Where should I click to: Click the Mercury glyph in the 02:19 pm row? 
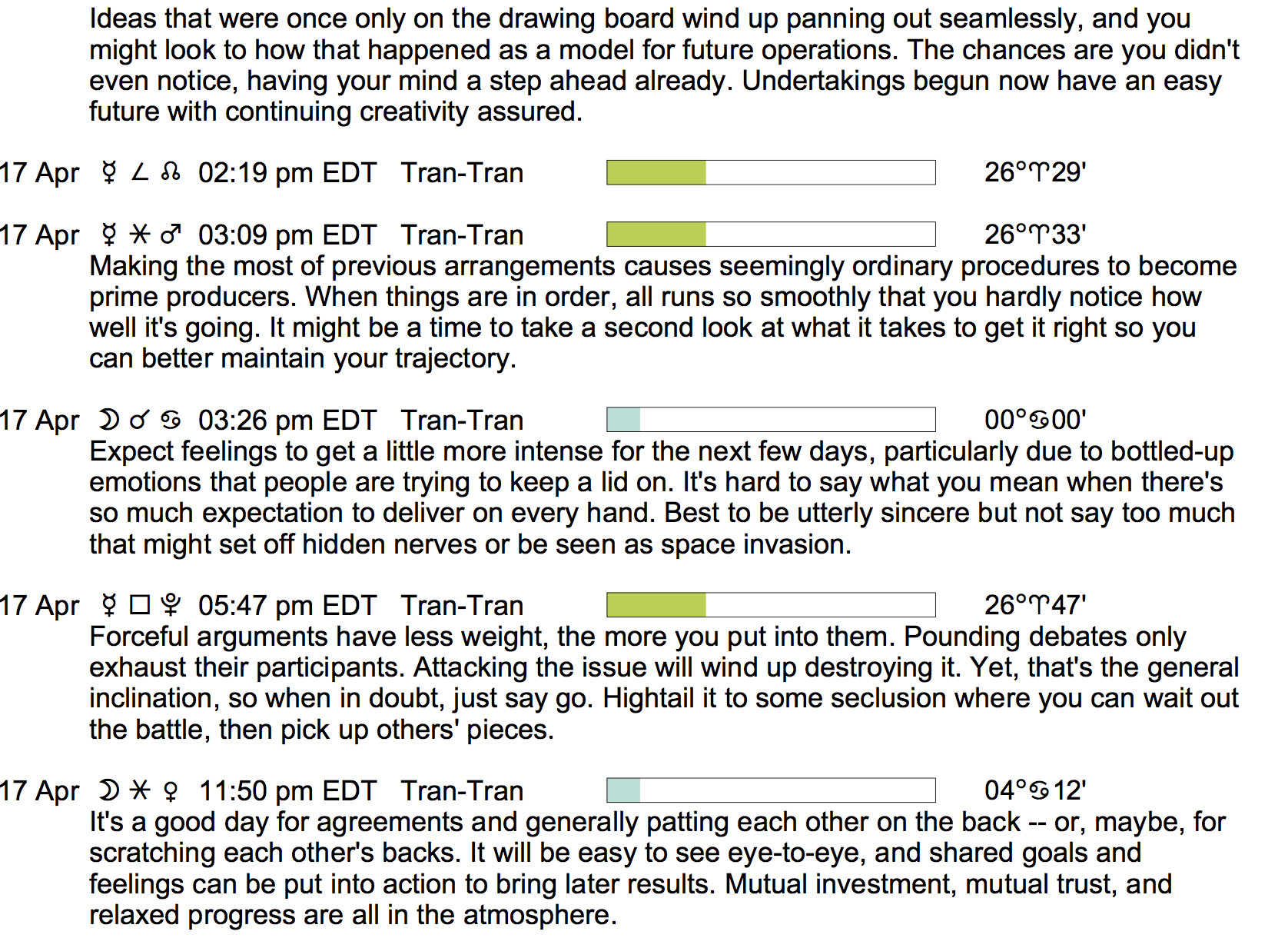pos(109,173)
